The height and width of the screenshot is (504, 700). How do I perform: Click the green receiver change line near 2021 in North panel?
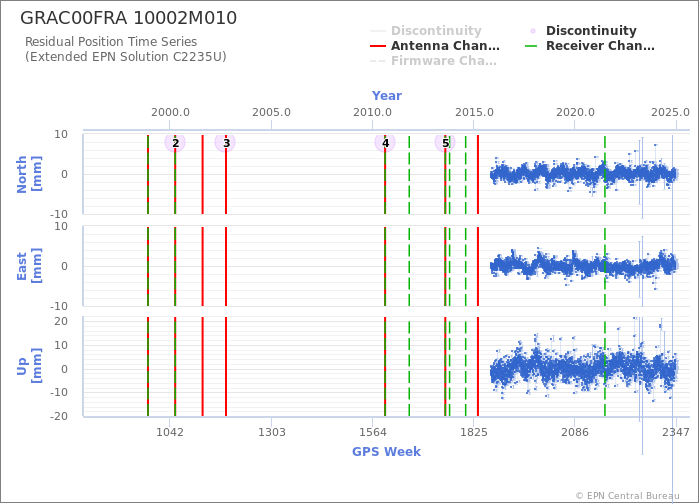[x=605, y=175]
